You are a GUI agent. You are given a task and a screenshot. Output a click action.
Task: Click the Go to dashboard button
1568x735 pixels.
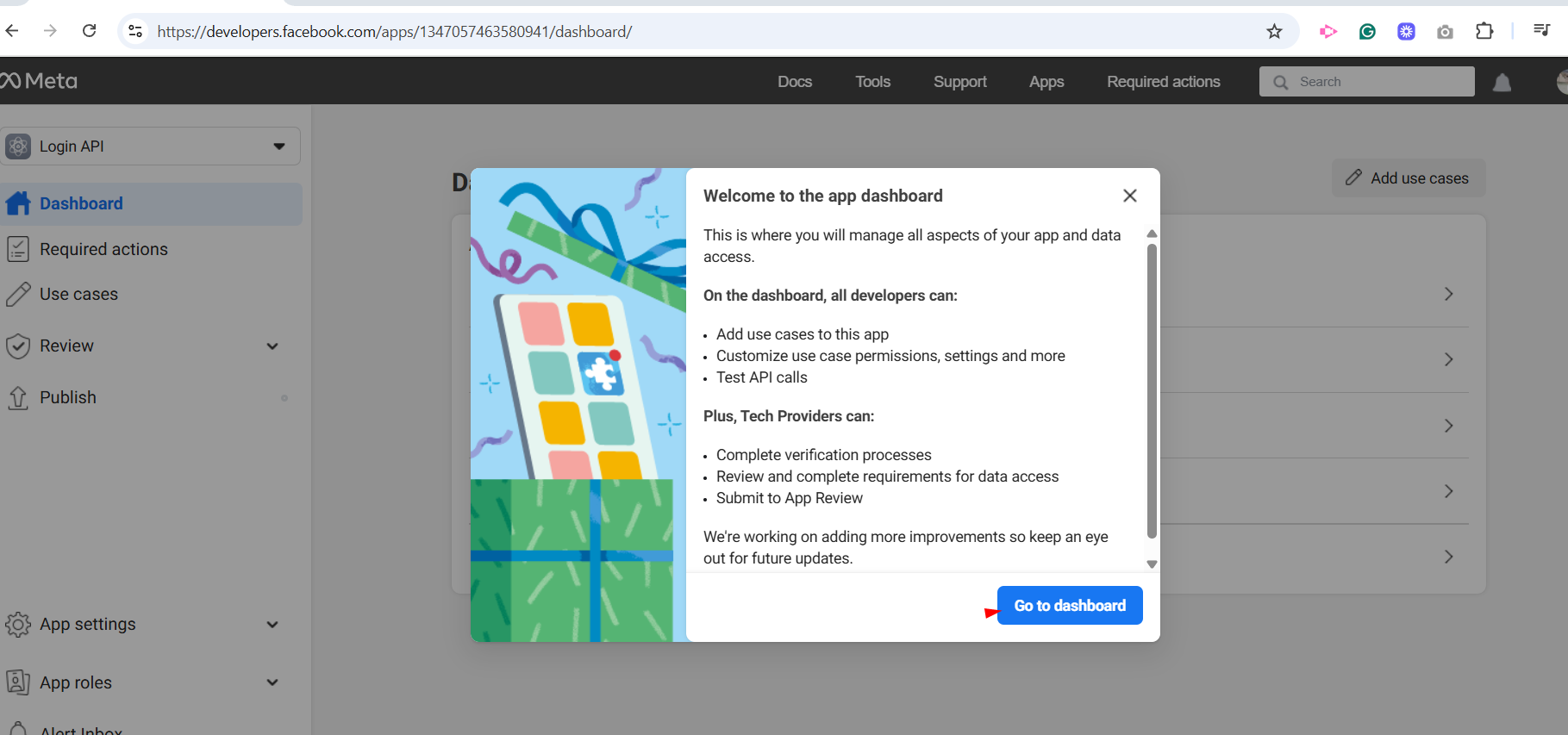click(x=1069, y=606)
